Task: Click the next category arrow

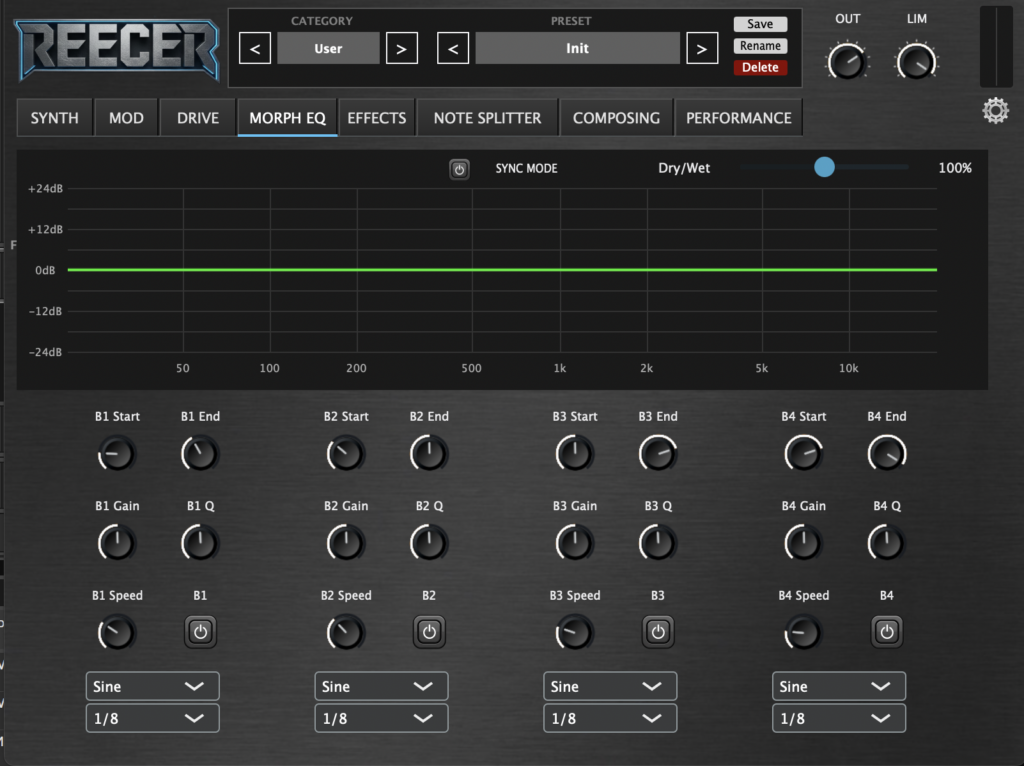Action: click(401, 48)
